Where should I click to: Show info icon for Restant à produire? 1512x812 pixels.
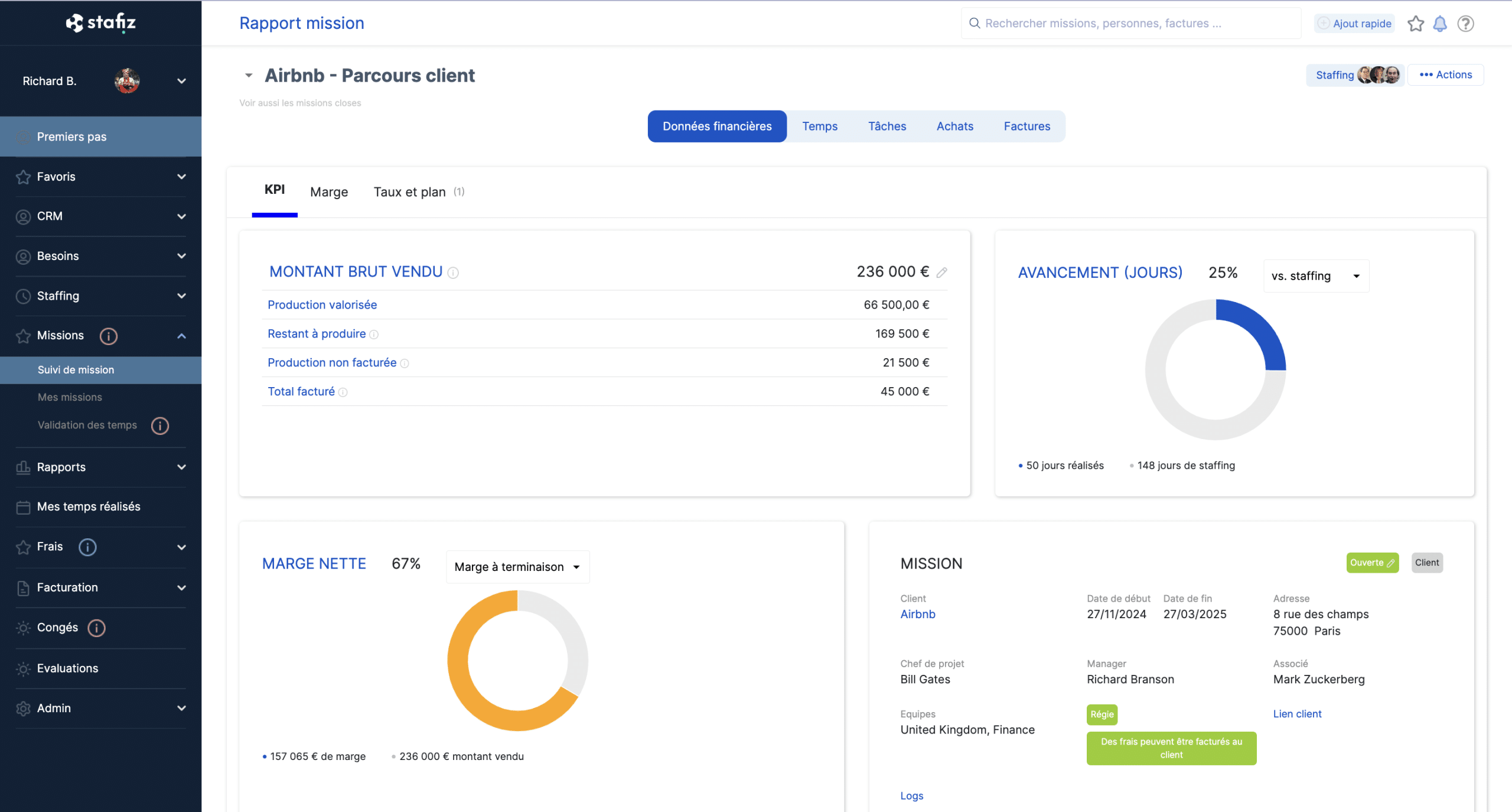[x=374, y=334]
